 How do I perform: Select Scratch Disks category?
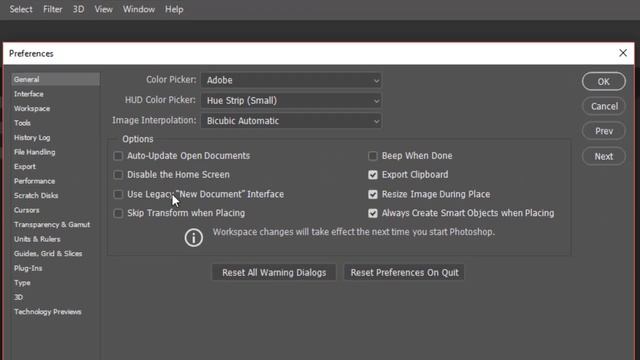(x=36, y=196)
